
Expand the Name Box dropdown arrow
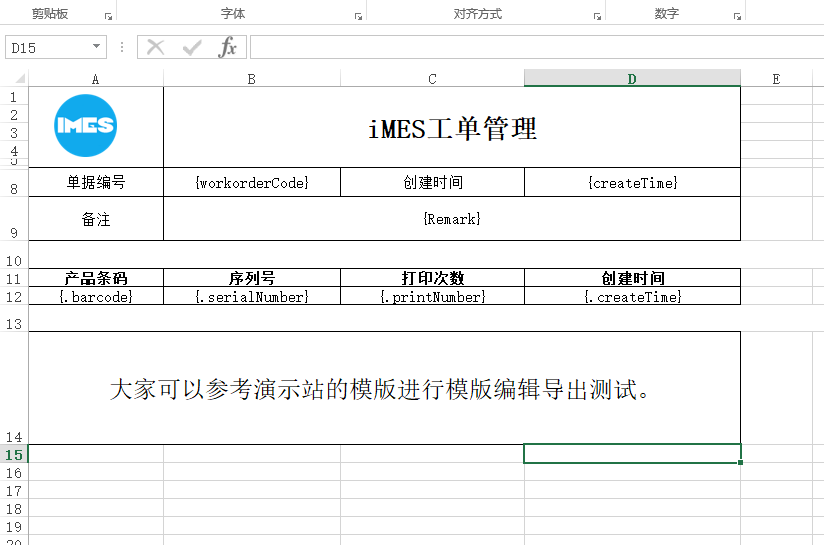96,46
